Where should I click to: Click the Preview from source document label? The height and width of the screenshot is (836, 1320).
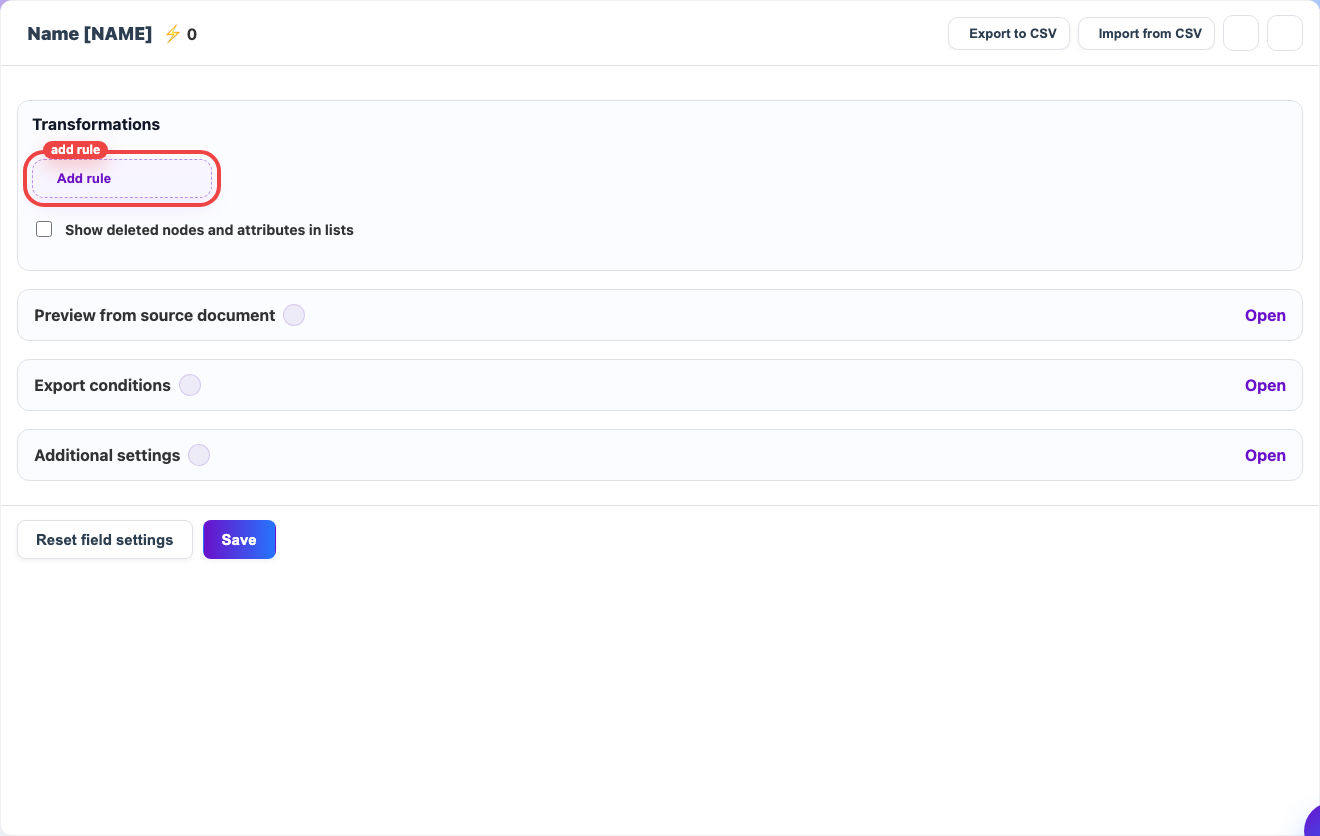click(155, 315)
